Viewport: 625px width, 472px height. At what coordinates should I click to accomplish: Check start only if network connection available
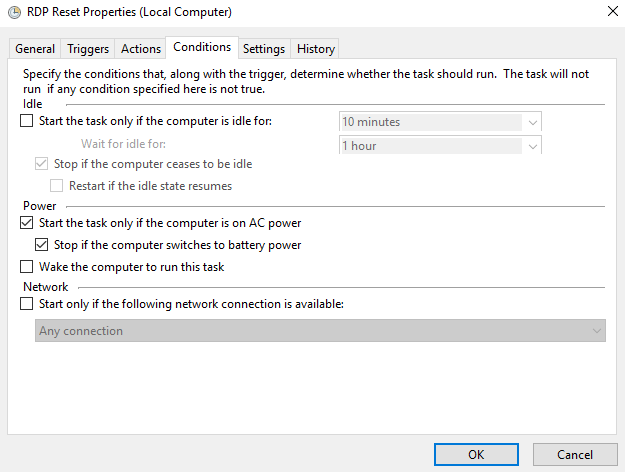pyautogui.click(x=27, y=304)
